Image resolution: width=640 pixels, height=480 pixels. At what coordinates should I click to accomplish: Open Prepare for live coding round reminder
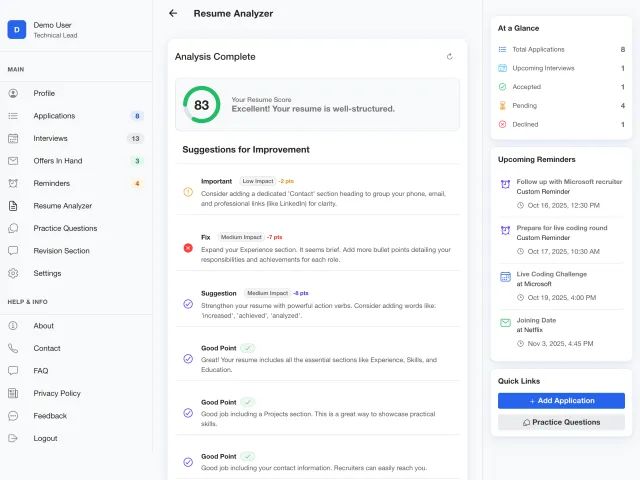(x=561, y=240)
